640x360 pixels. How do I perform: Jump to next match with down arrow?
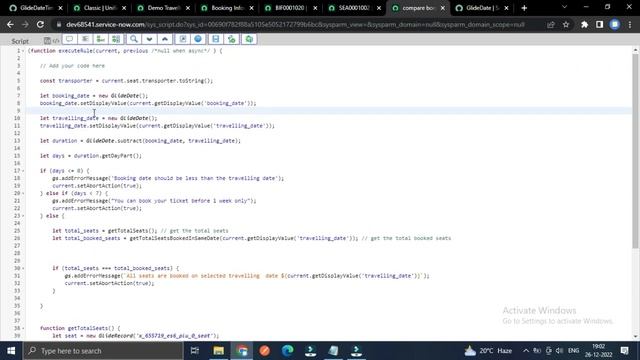click(x=149, y=39)
